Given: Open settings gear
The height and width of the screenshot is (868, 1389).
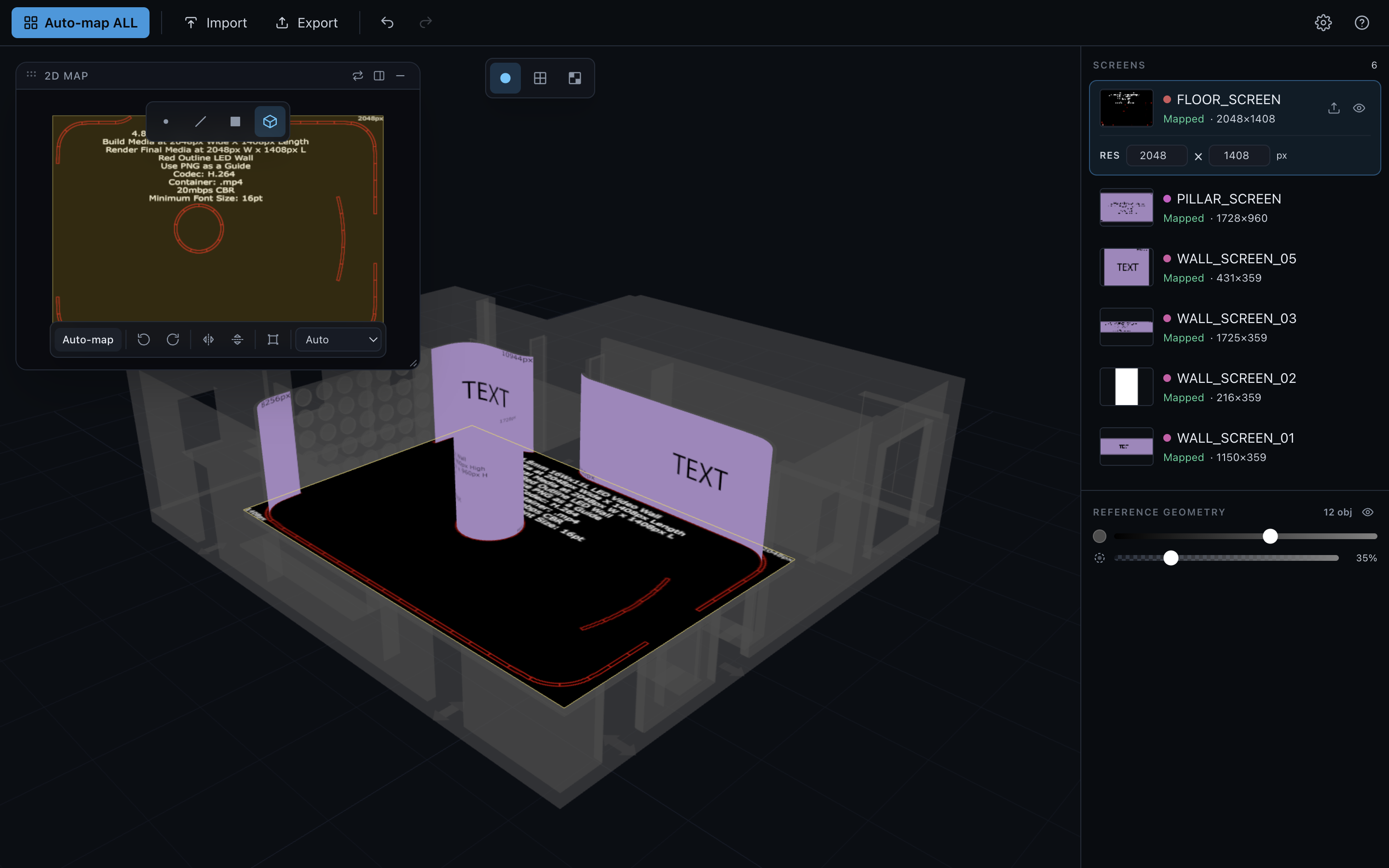Looking at the screenshot, I should pyautogui.click(x=1323, y=22).
